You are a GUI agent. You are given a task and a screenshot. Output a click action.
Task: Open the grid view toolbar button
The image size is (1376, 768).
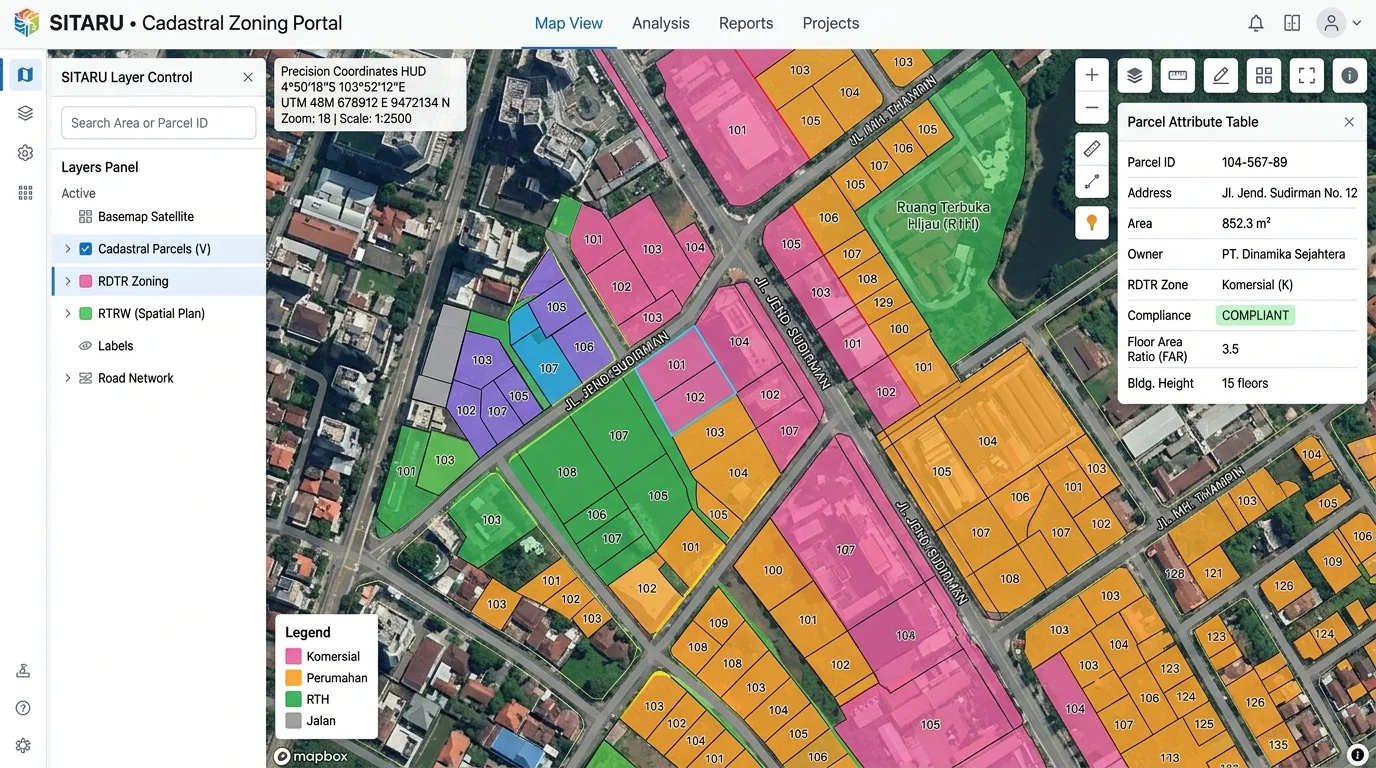click(1264, 75)
